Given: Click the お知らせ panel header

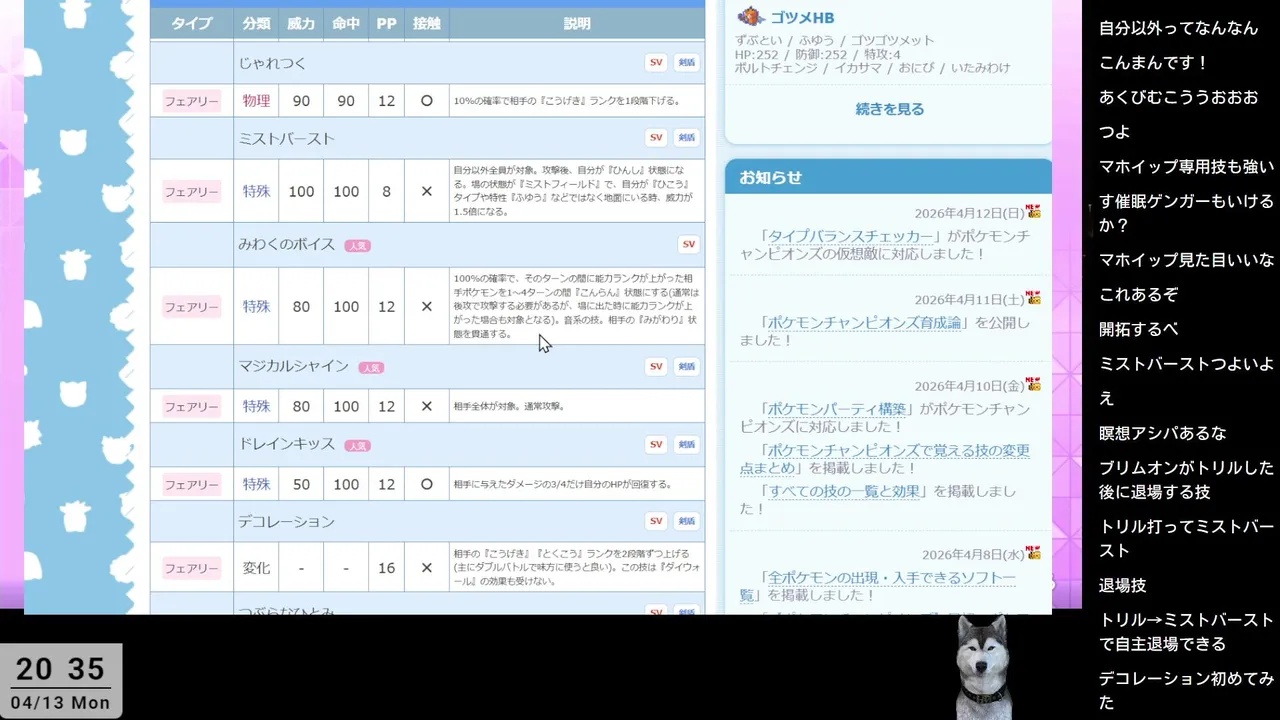Looking at the screenshot, I should [x=888, y=177].
